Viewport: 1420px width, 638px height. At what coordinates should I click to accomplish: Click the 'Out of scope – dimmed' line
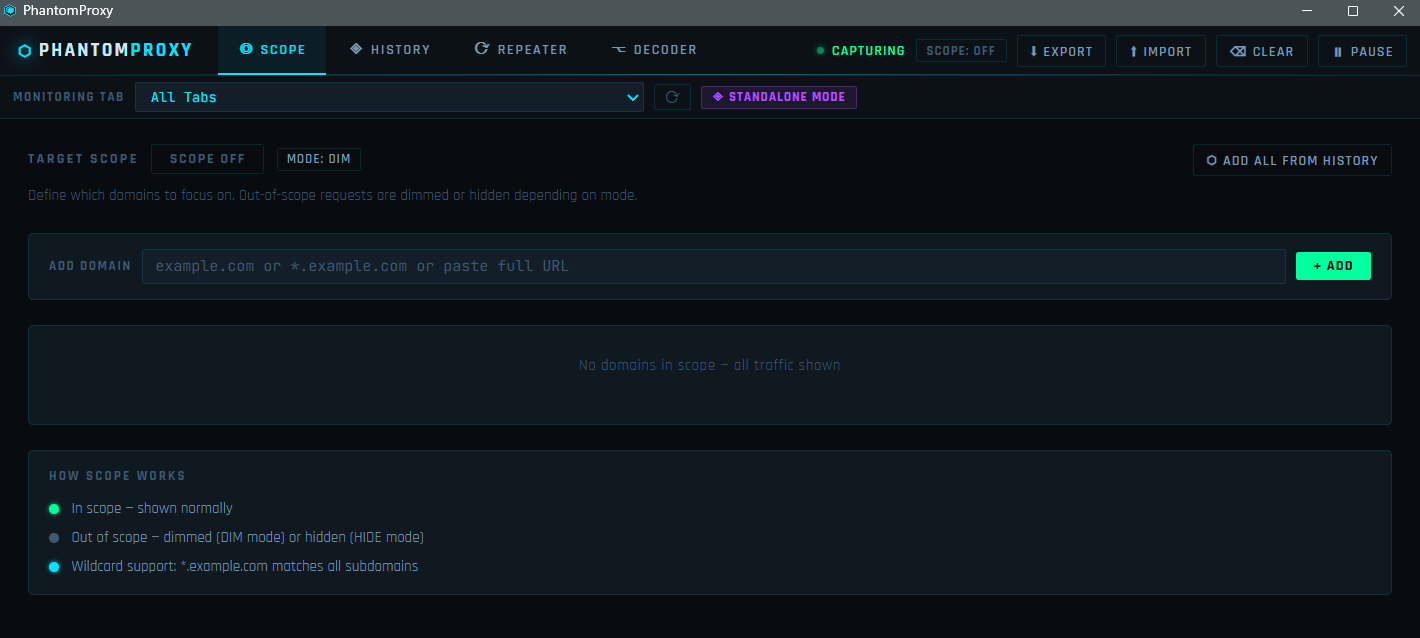tap(247, 537)
